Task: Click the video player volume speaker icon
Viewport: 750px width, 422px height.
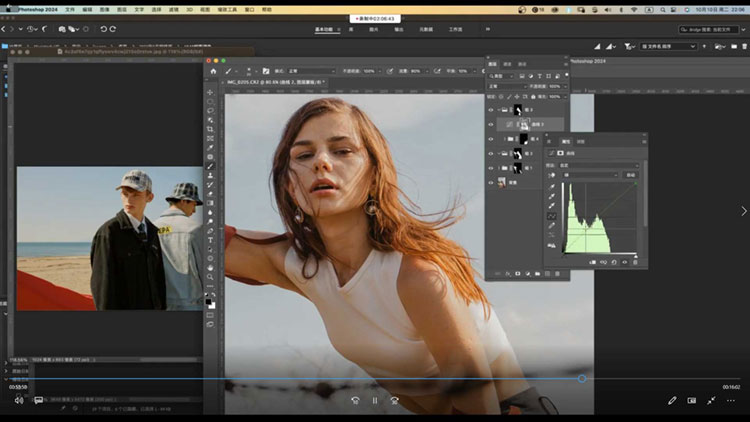Action: pyautogui.click(x=18, y=400)
